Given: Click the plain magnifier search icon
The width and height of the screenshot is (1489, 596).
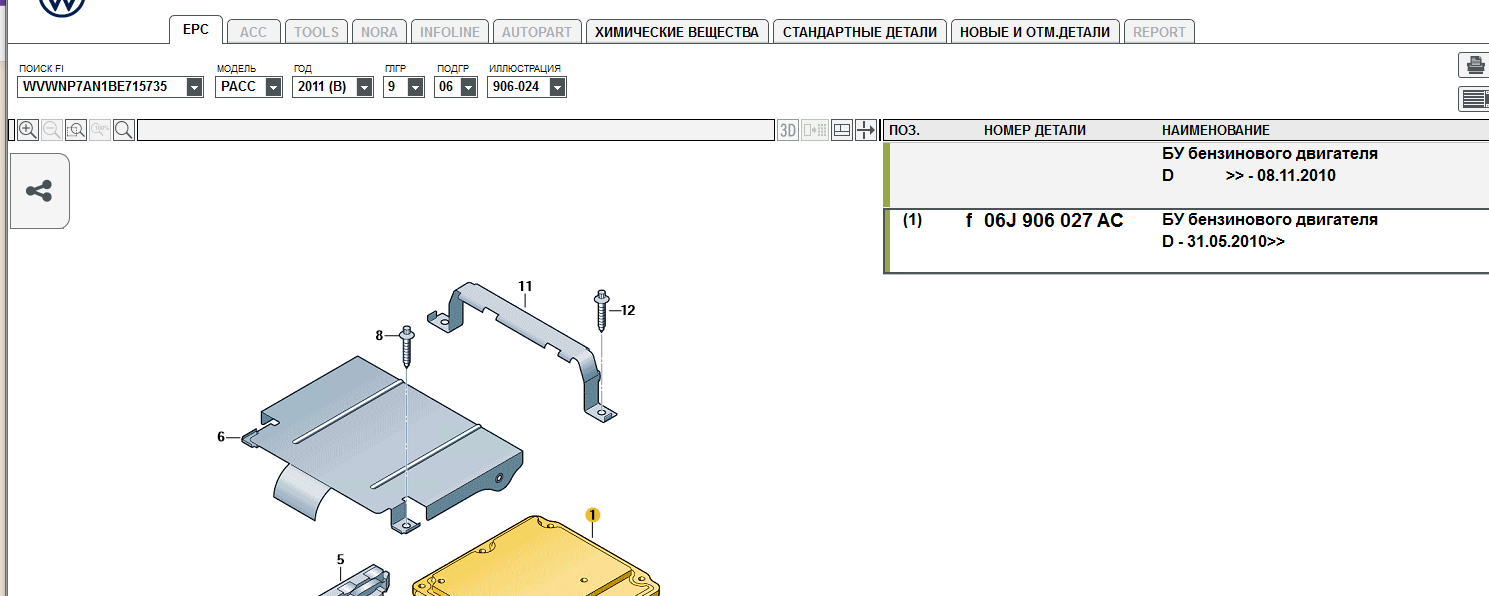Looking at the screenshot, I should 124,130.
